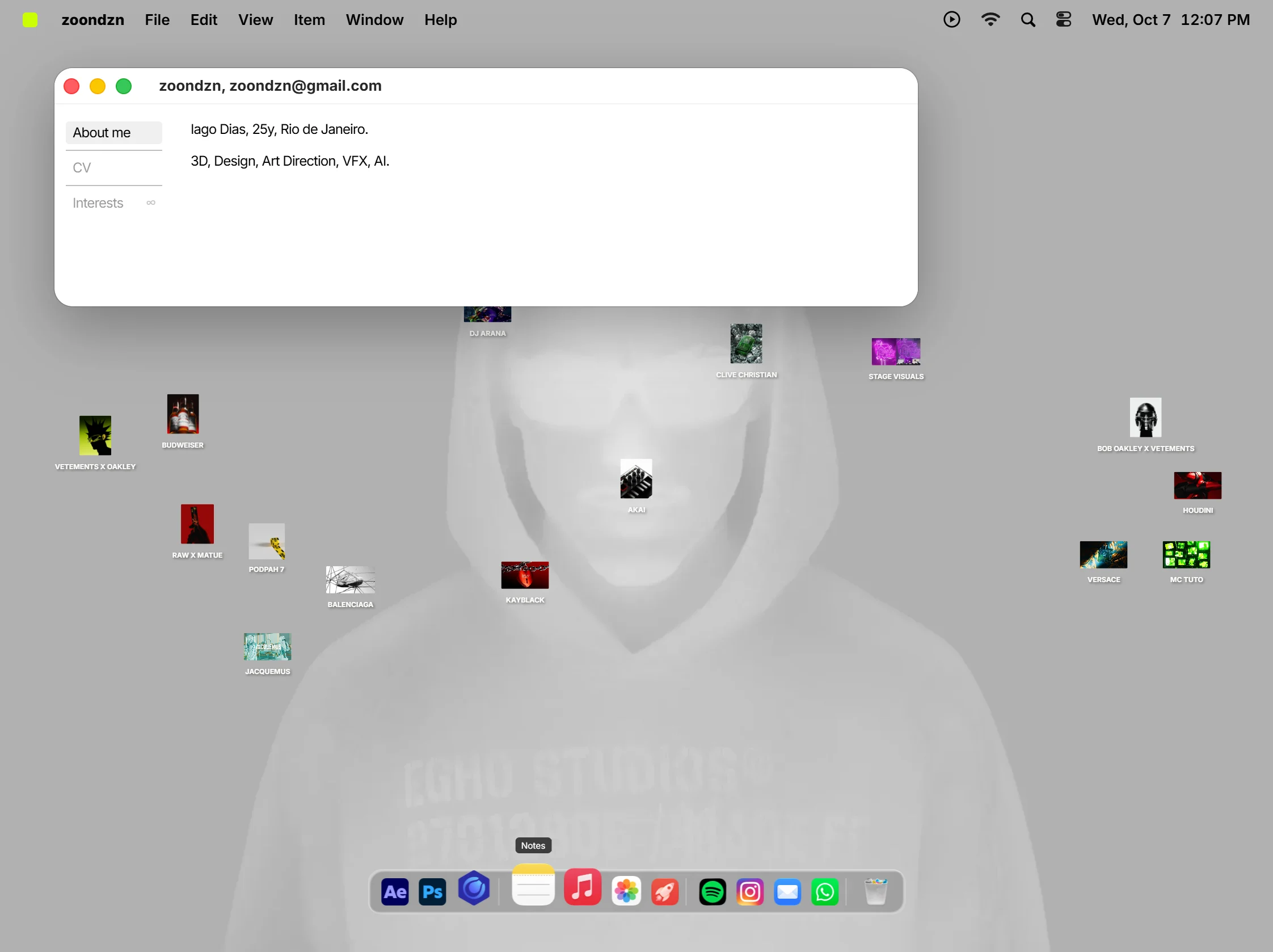This screenshot has height=952, width=1273.
Task: Click the zoondzn app menu
Action: (x=92, y=20)
